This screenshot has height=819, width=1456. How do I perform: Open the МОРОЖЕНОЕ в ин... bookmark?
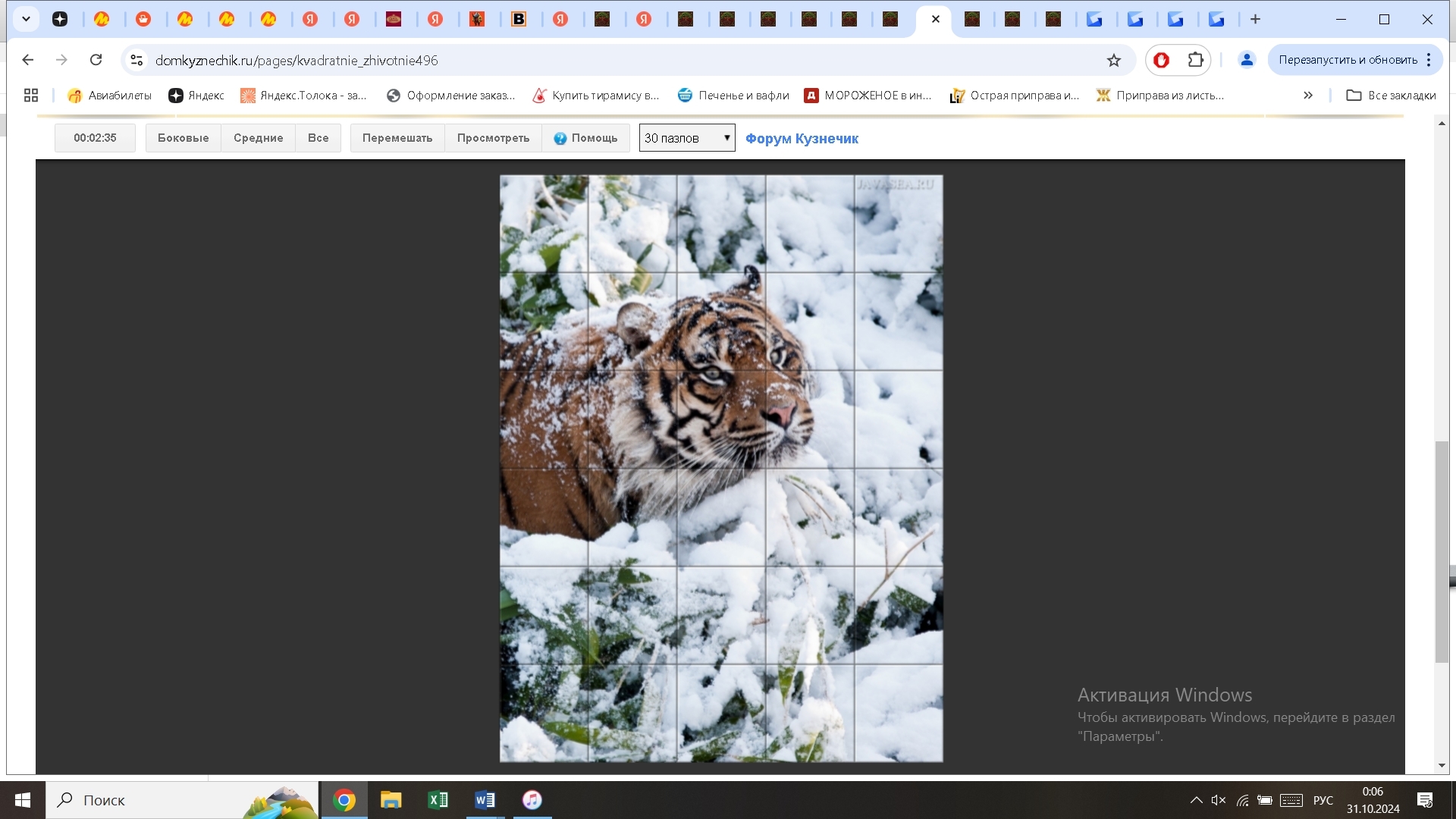click(x=868, y=96)
